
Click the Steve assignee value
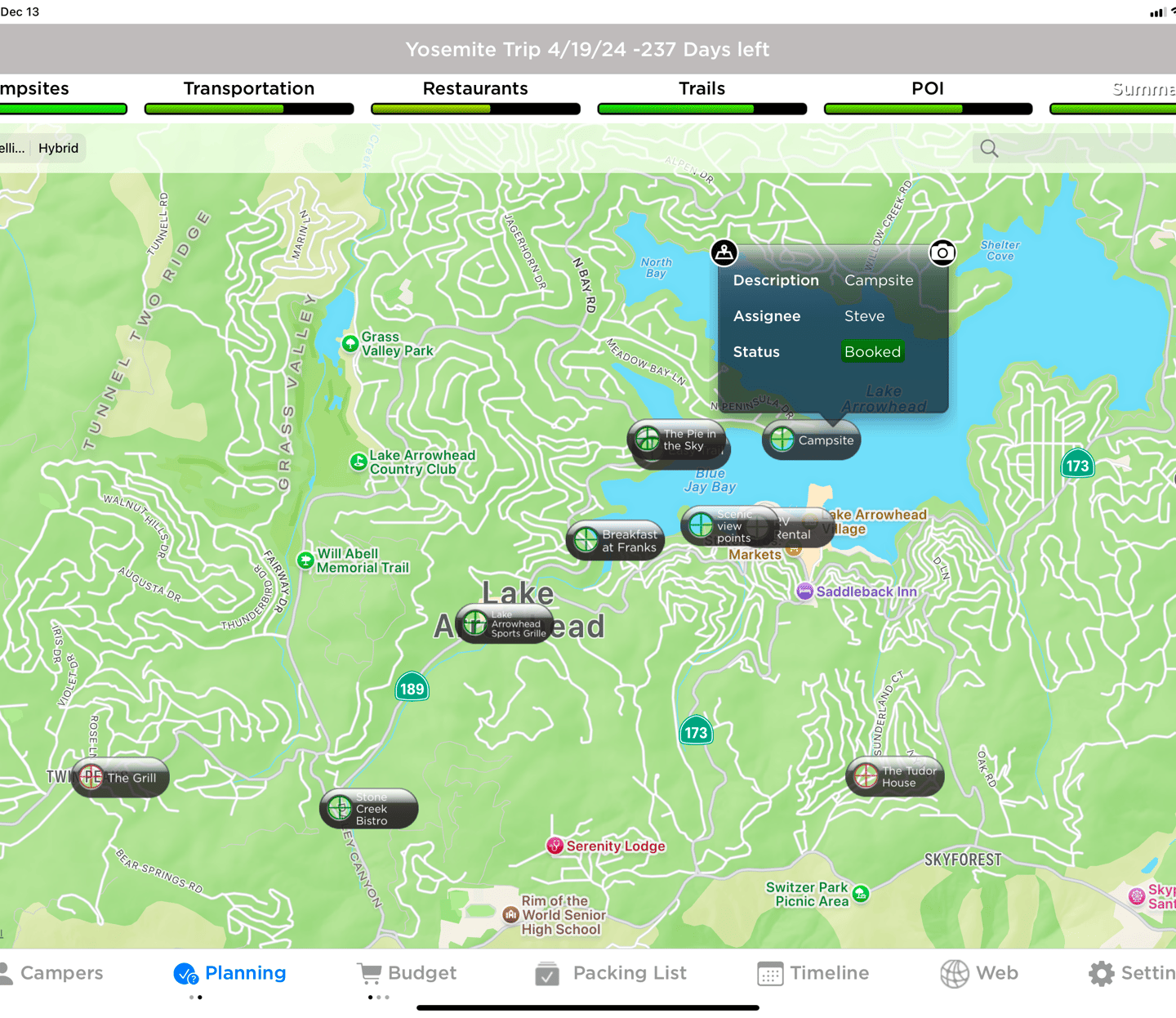[x=864, y=316]
